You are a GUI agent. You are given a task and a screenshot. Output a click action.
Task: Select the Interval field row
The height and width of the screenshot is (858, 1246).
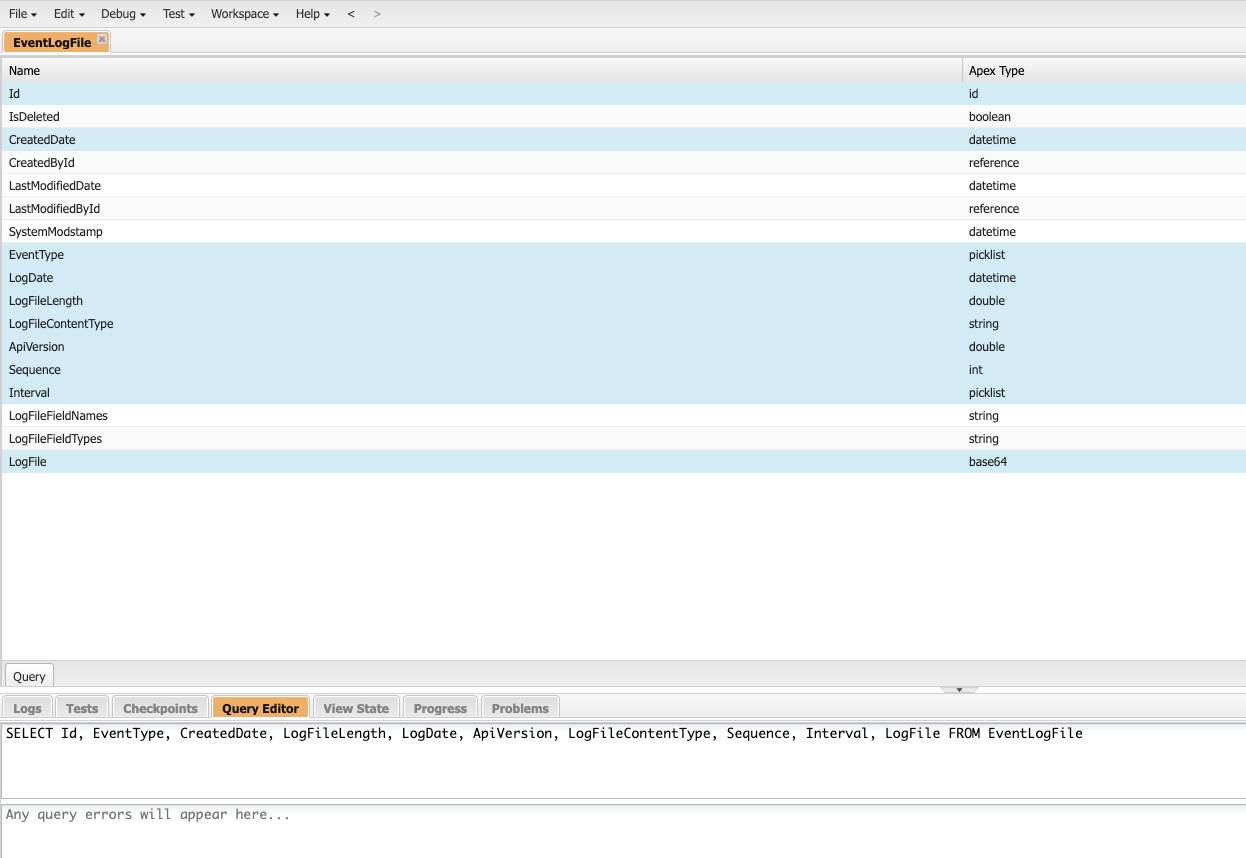pyautogui.click(x=623, y=393)
